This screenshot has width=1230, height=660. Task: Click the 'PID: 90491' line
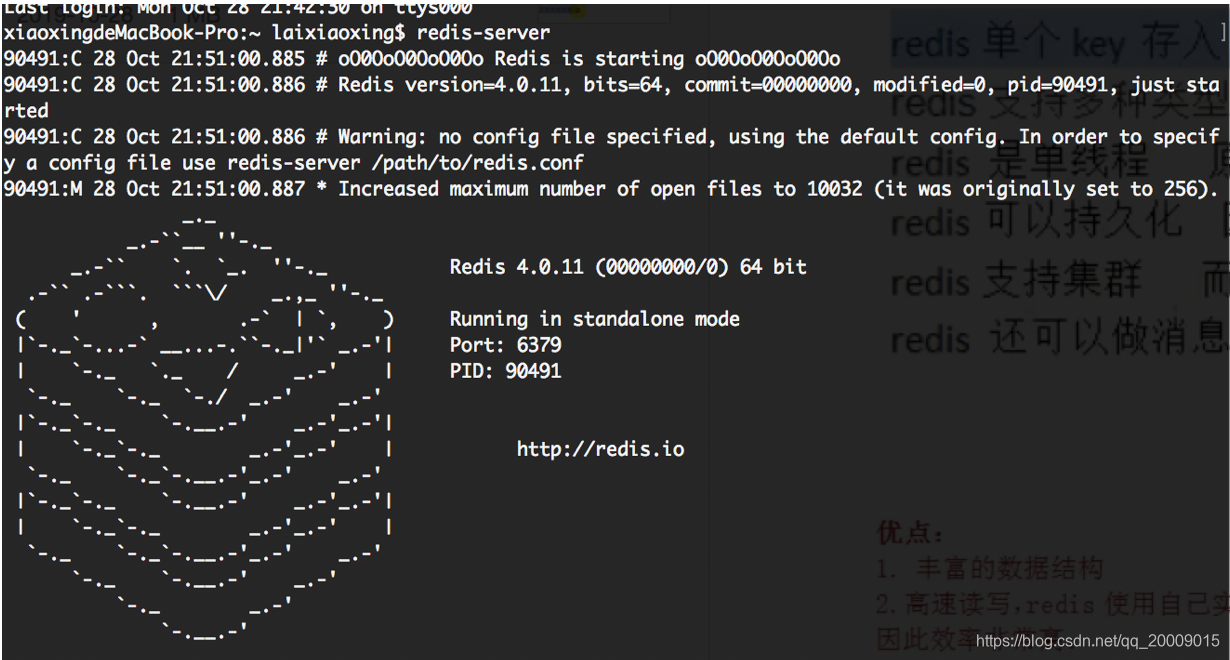point(505,371)
